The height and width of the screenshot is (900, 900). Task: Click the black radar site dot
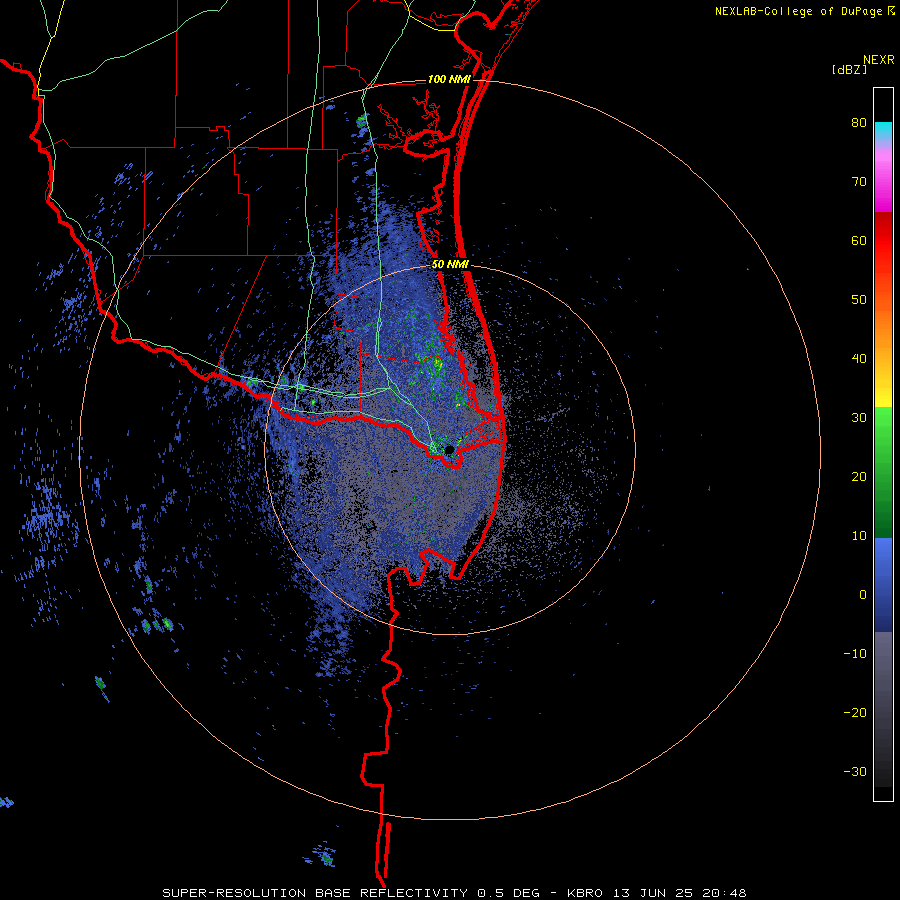coord(449,449)
